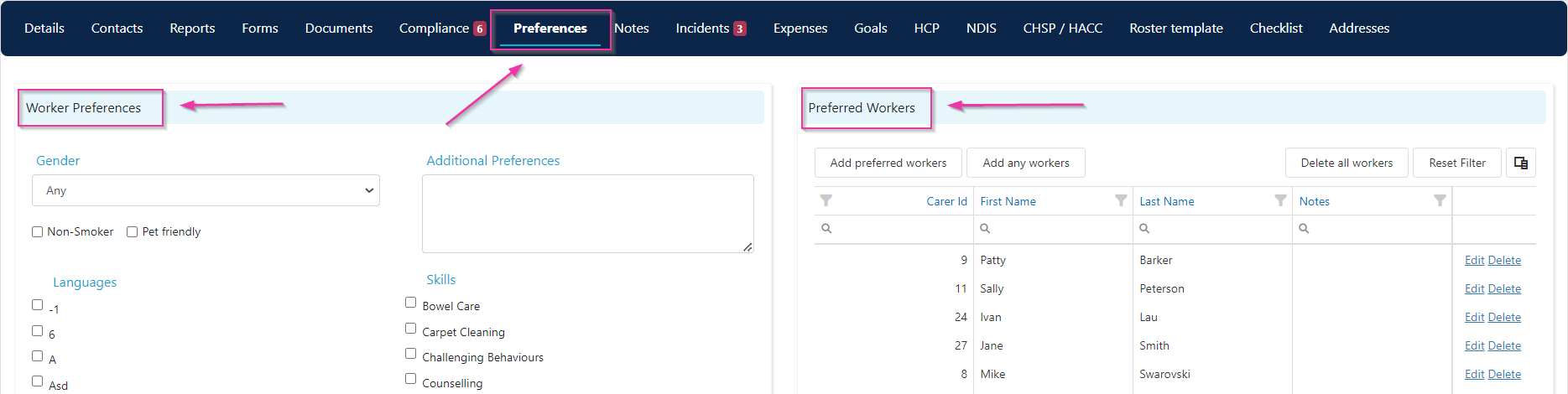Check the language option Asd
Image resolution: width=1568 pixels, height=394 pixels.
click(x=37, y=381)
